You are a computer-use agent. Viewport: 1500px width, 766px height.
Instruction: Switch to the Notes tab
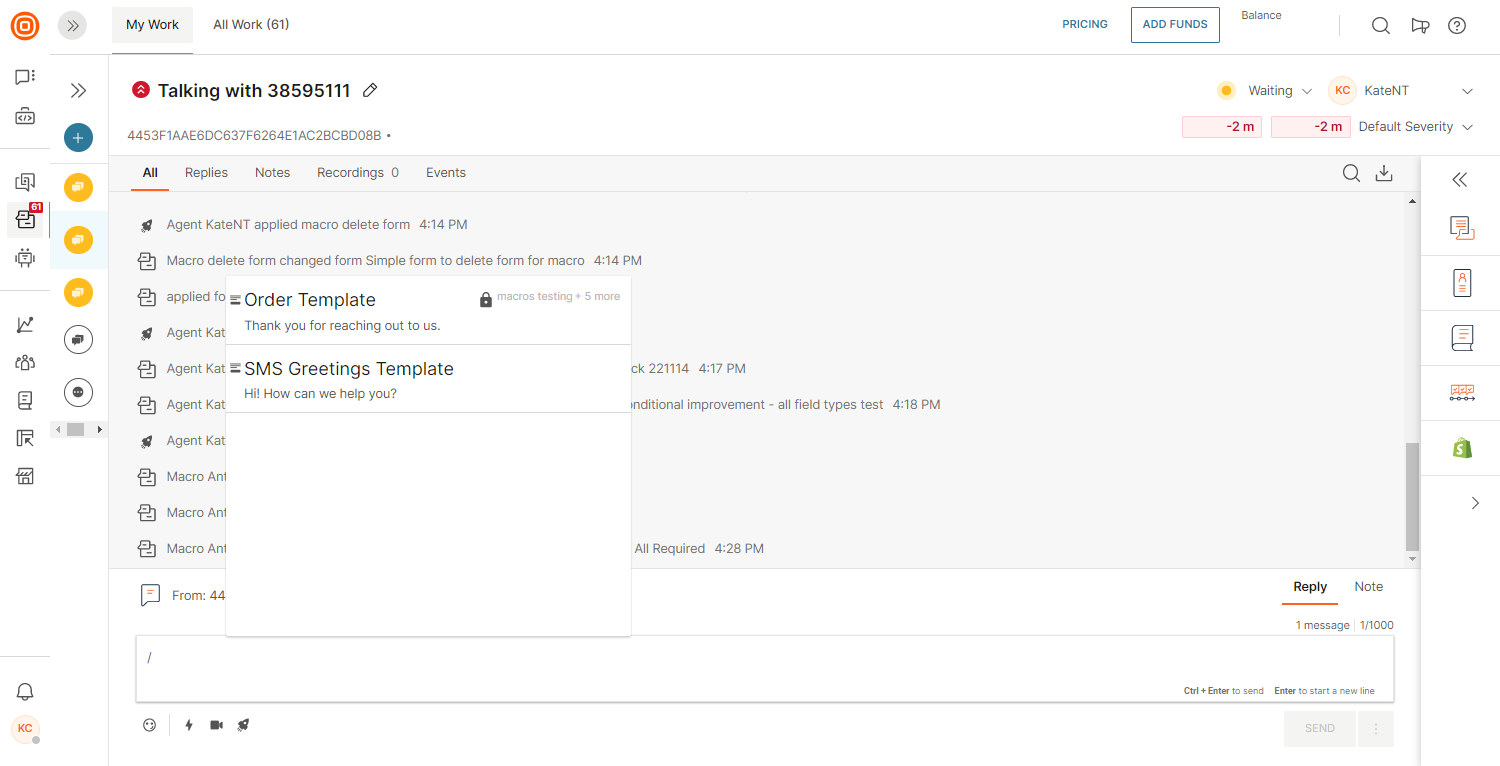pyautogui.click(x=272, y=173)
